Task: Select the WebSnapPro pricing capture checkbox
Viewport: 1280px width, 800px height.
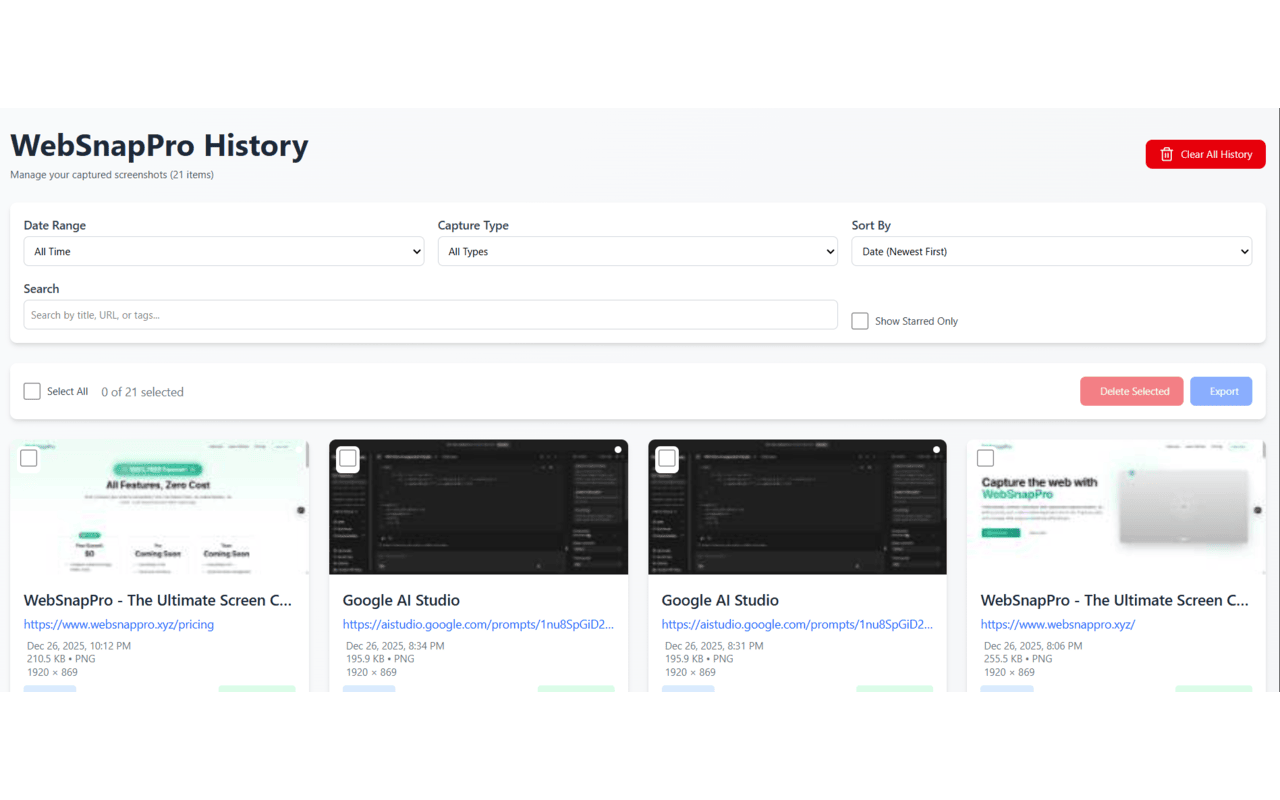Action: [28, 457]
